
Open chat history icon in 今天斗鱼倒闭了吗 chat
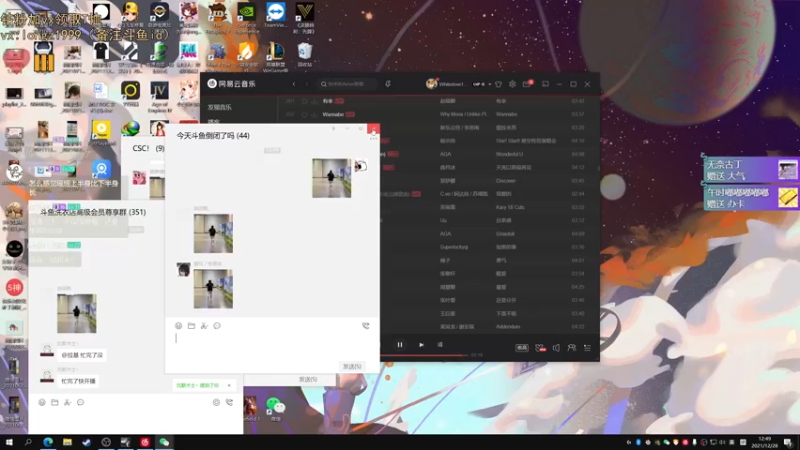click(217, 326)
